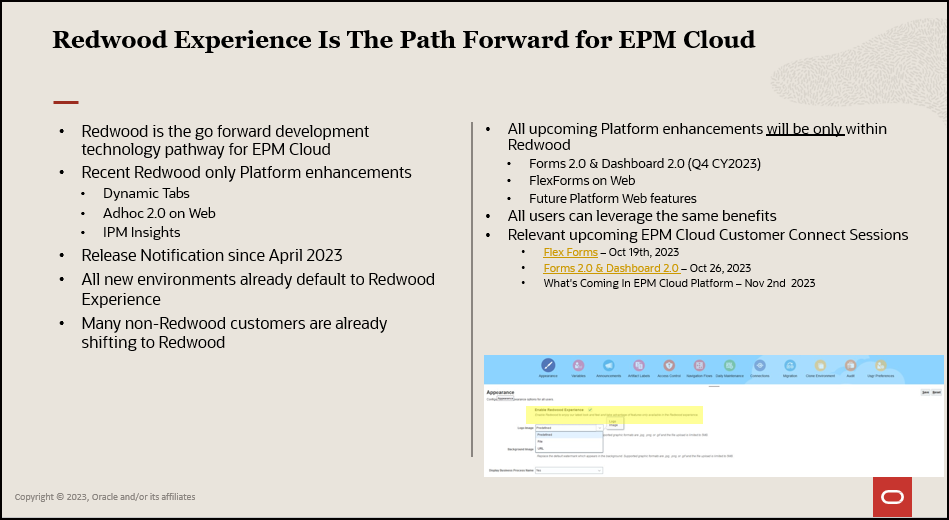Open the Daily Maintenance icon
Viewport: 949px width, 520px height.
[x=730, y=365]
